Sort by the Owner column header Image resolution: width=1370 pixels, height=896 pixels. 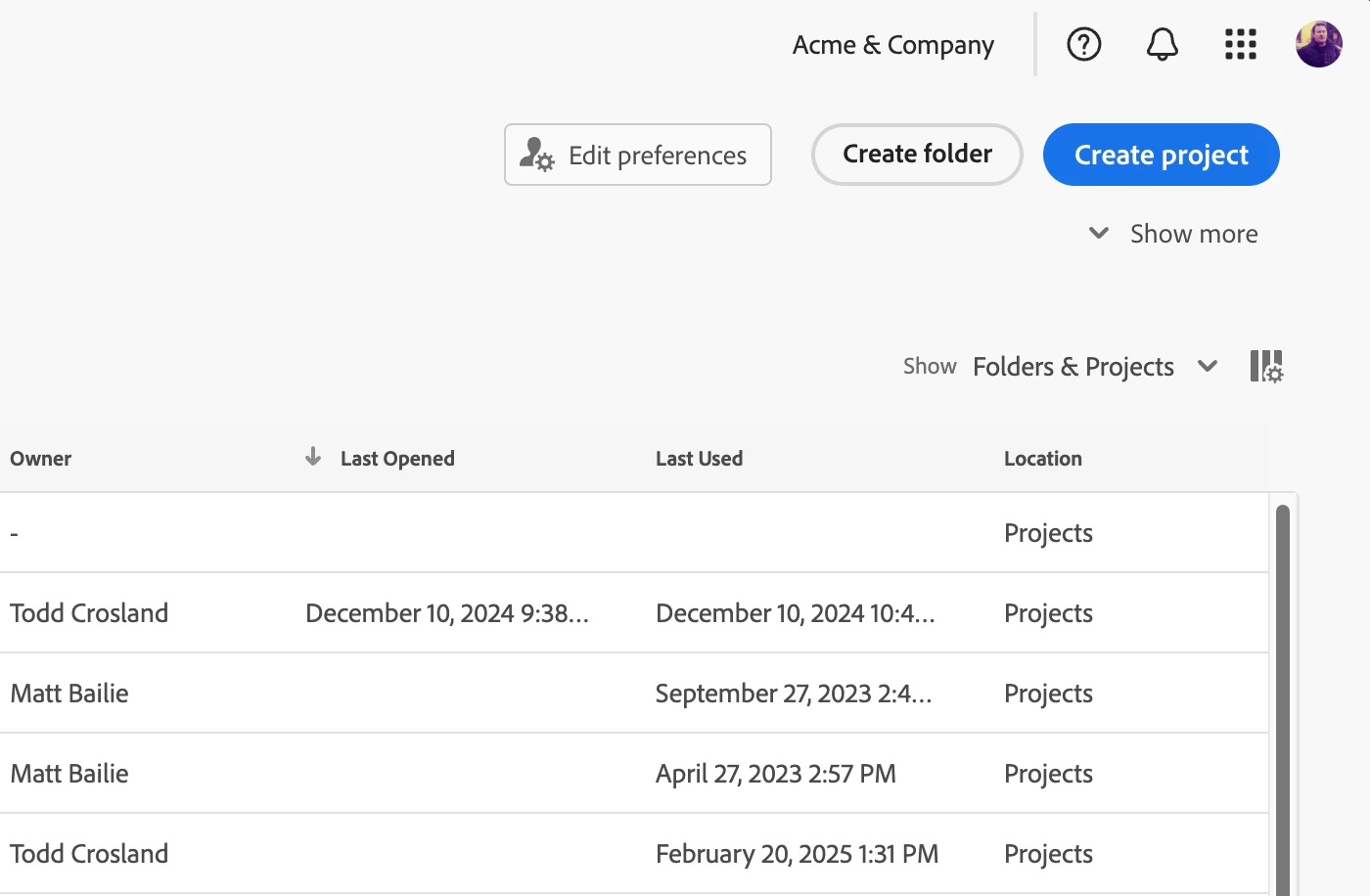41,459
